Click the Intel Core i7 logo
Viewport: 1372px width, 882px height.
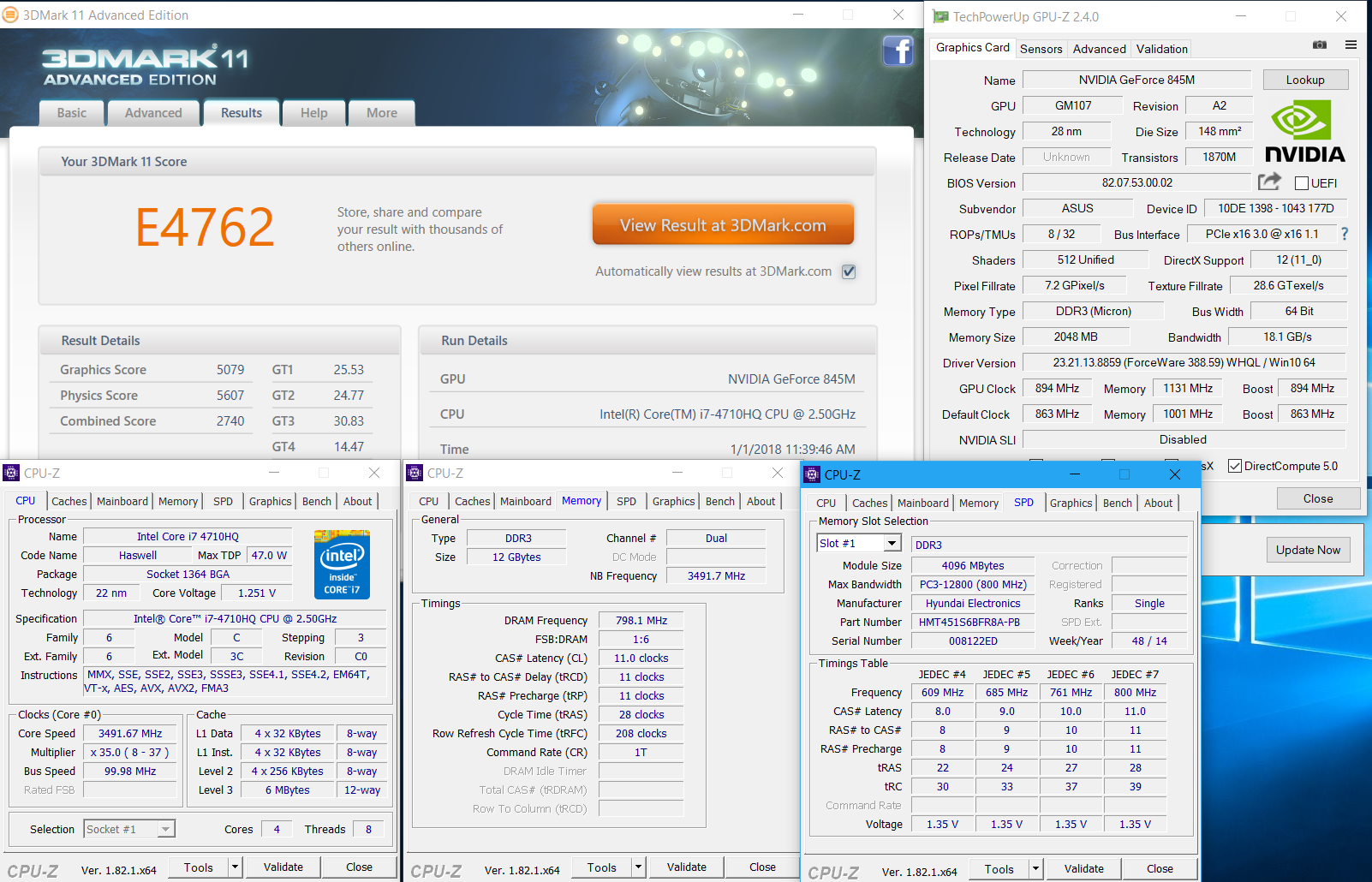[x=342, y=563]
